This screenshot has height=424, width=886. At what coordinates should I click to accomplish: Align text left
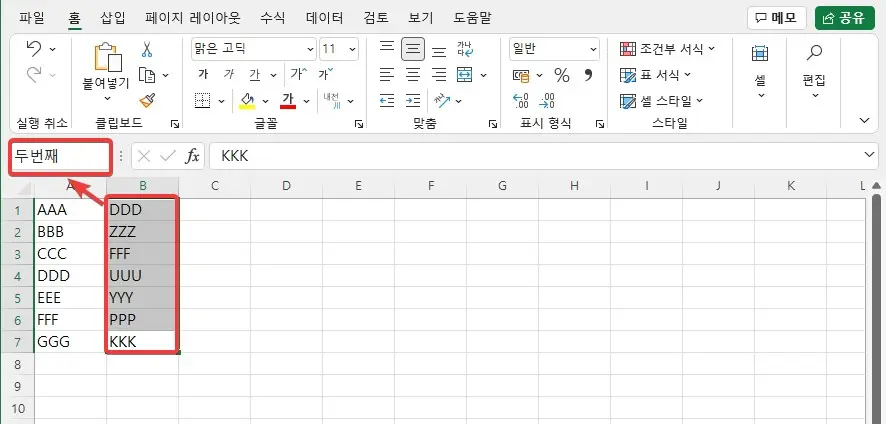pyautogui.click(x=387, y=75)
